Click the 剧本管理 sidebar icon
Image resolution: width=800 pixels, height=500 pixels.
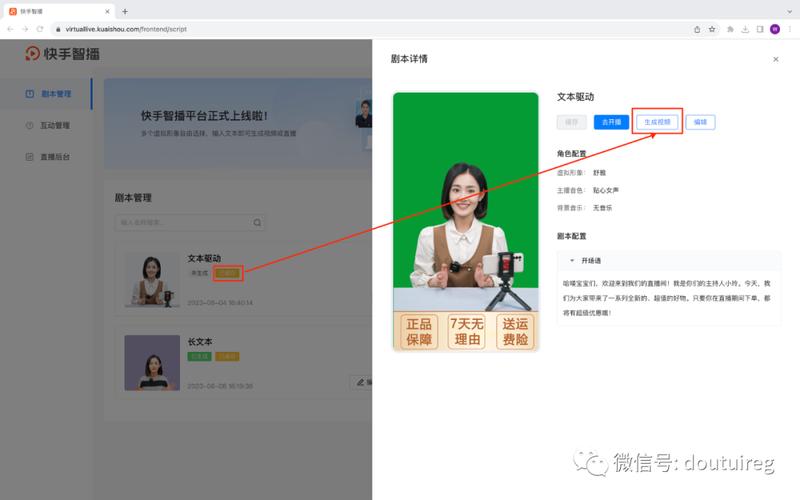click(x=30, y=94)
